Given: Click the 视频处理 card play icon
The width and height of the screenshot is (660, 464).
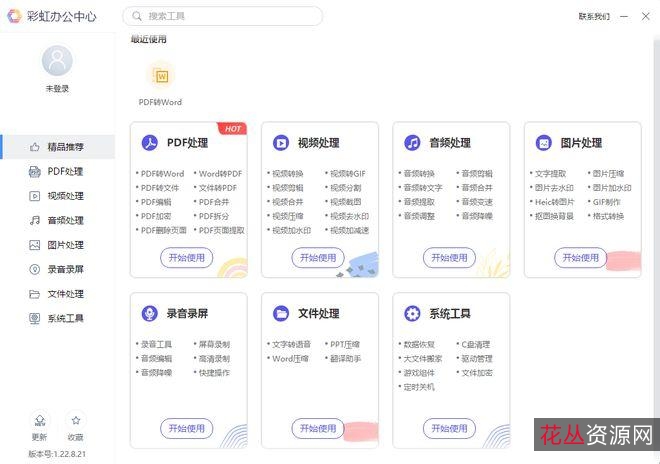Looking at the screenshot, I should pos(281,143).
